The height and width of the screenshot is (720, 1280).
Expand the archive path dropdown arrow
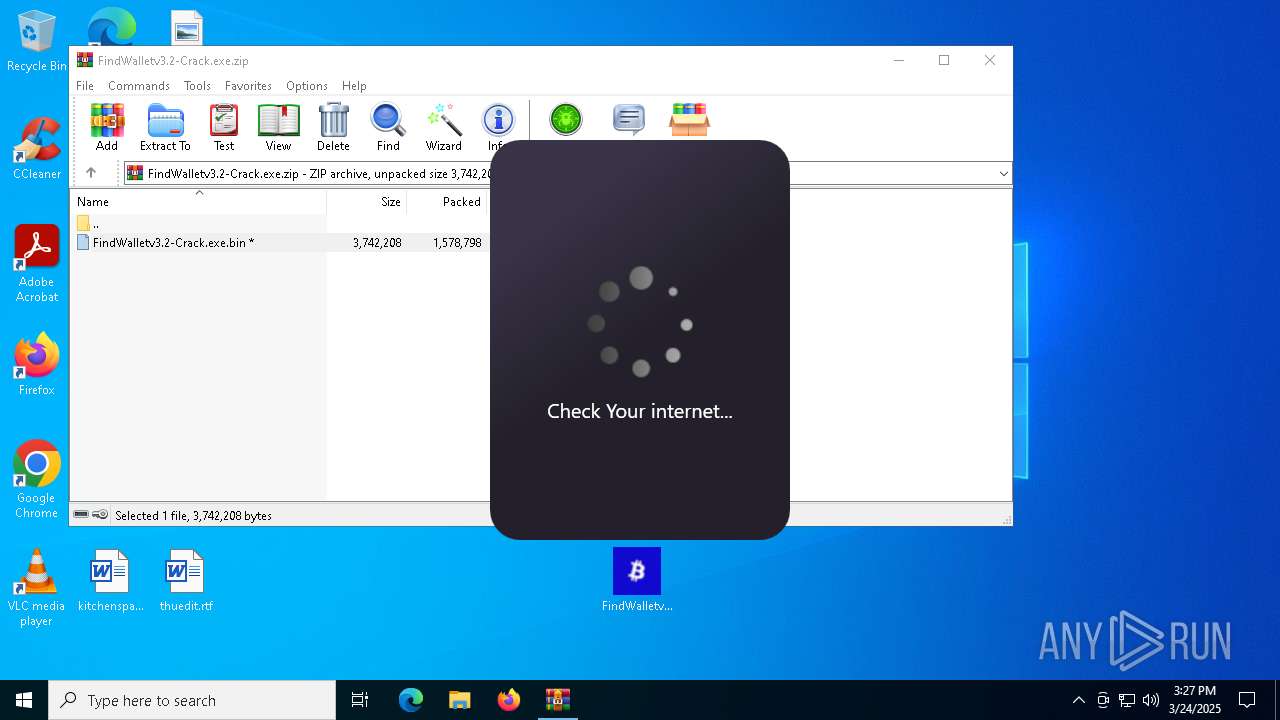tap(1003, 174)
